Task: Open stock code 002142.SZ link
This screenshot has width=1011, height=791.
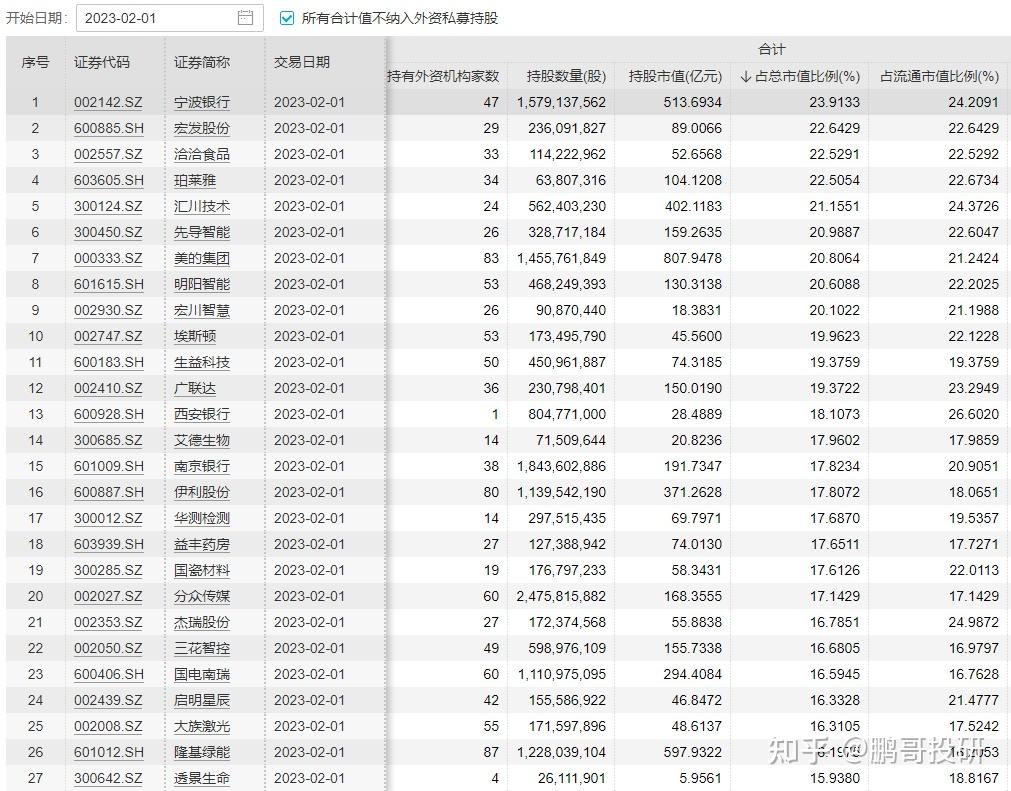Action: click(x=108, y=103)
